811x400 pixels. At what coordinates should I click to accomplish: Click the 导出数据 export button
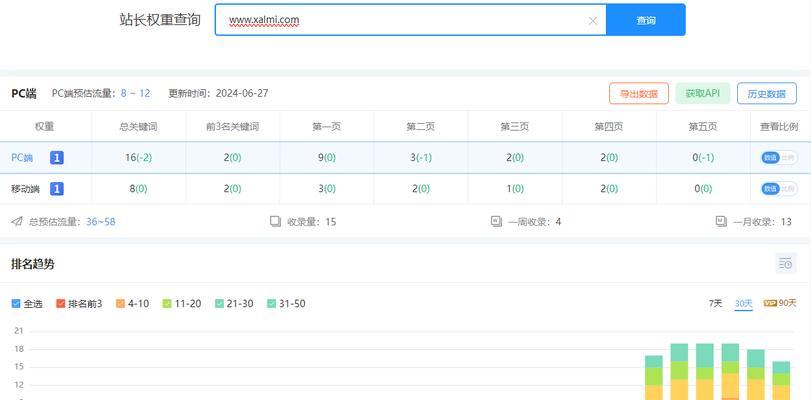coord(639,94)
